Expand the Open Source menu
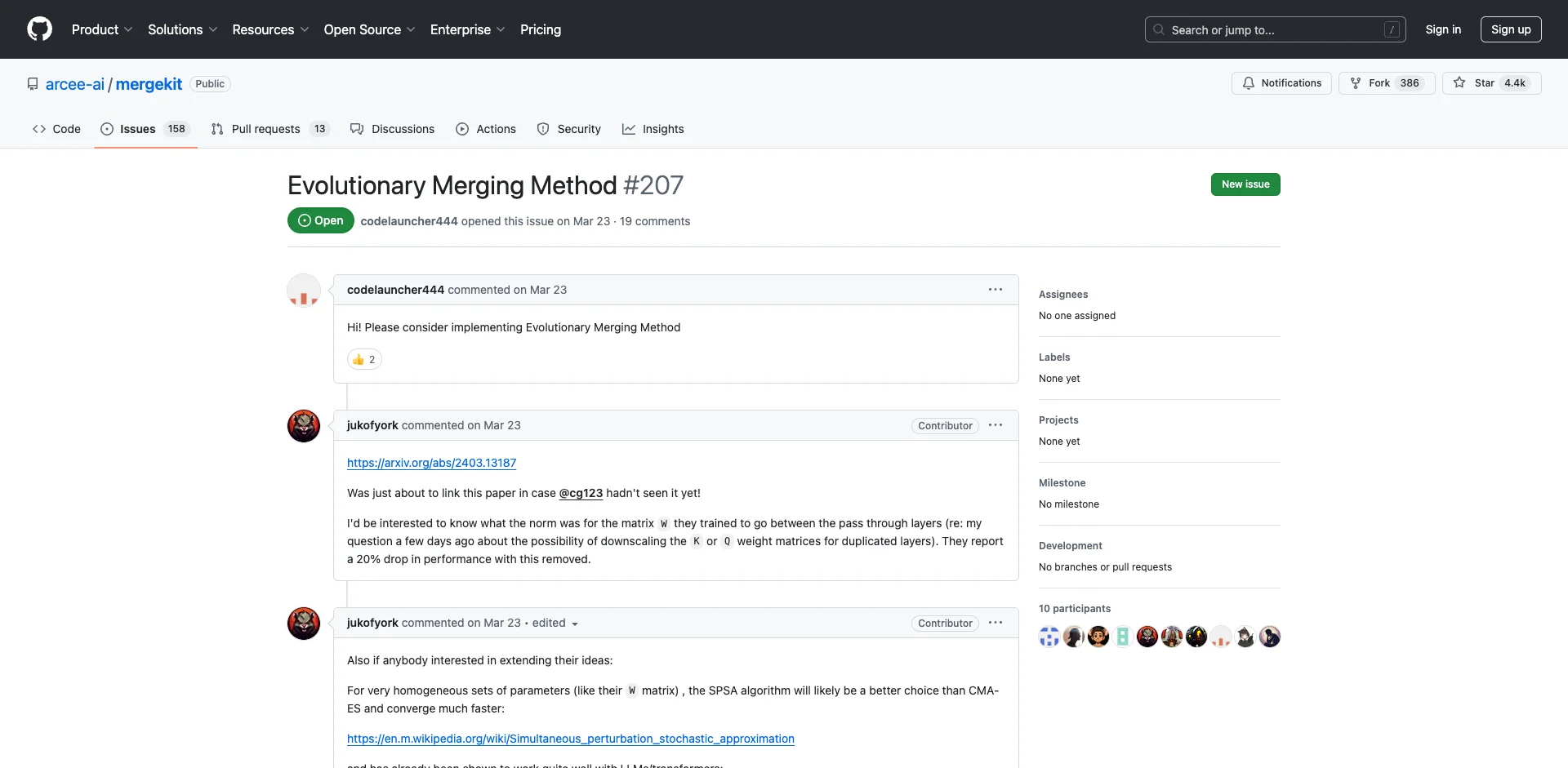Screen dimensions: 1568x768 click(x=369, y=29)
